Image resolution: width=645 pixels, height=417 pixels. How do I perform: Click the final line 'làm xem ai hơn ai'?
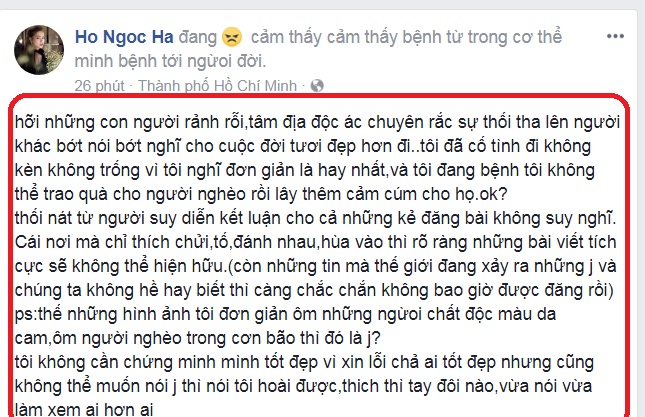coord(84,410)
